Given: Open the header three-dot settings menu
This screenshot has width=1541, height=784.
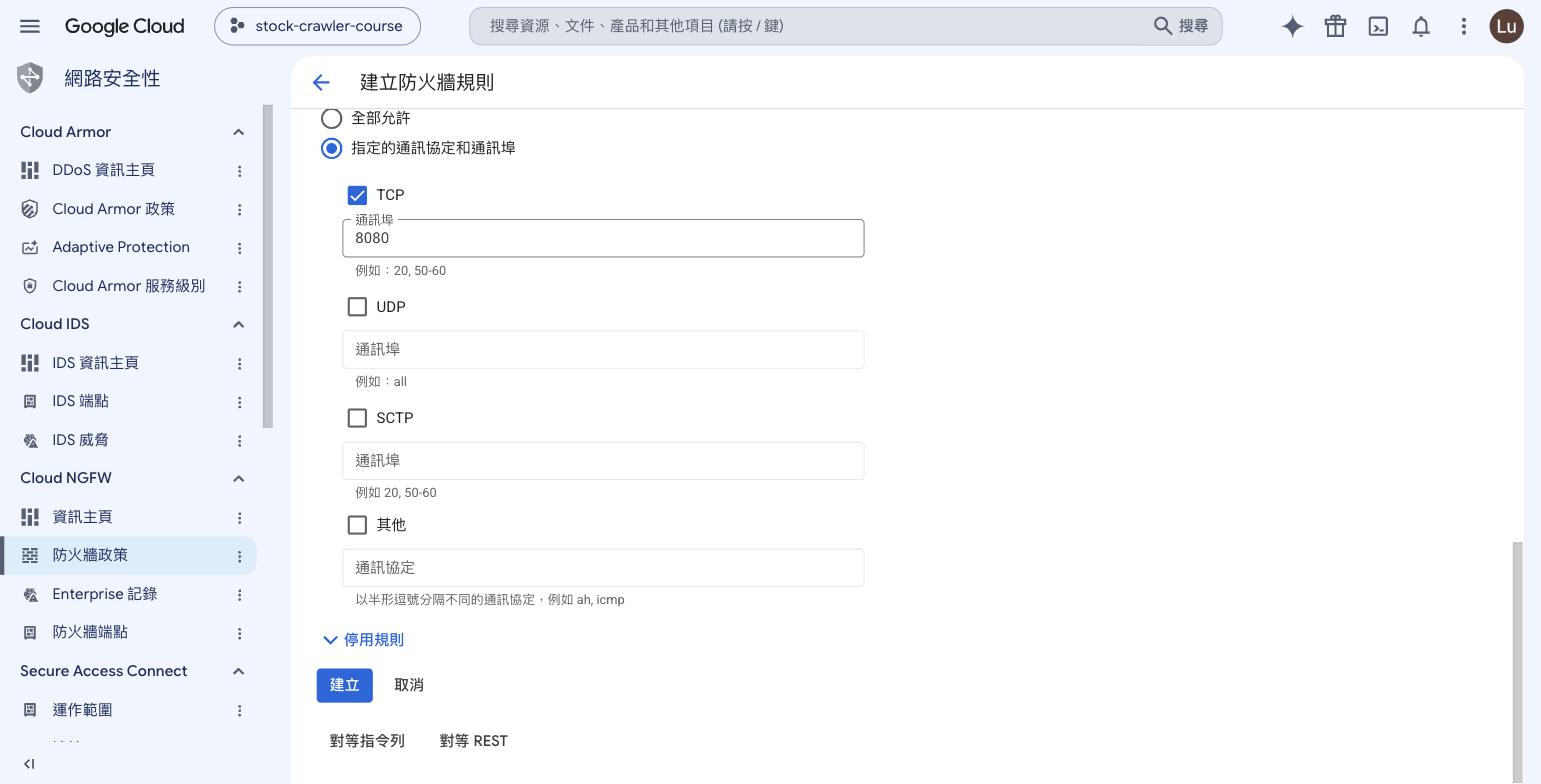Looking at the screenshot, I should click(x=1464, y=26).
